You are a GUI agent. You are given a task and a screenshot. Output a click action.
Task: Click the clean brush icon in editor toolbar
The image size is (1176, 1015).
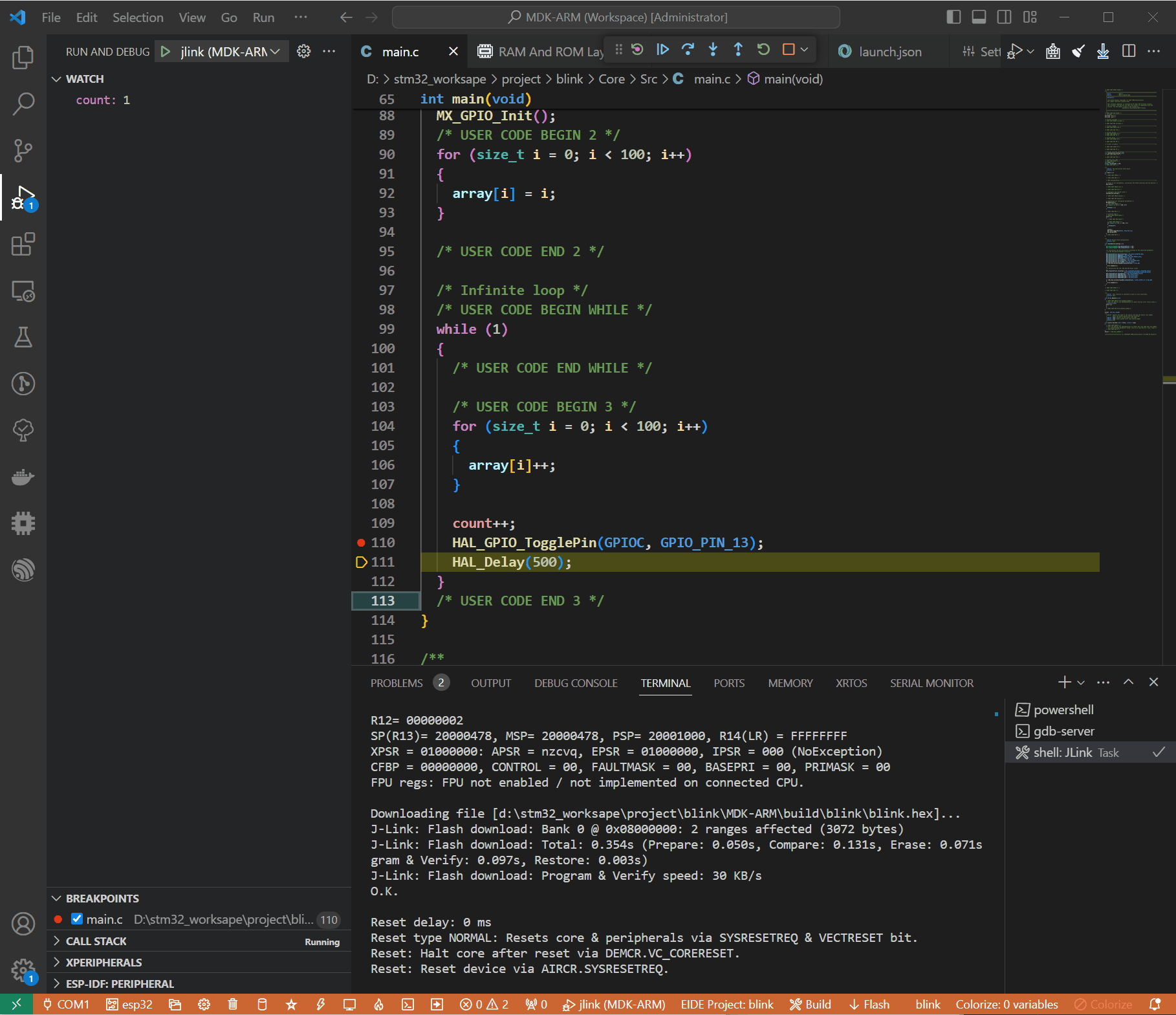click(1078, 51)
